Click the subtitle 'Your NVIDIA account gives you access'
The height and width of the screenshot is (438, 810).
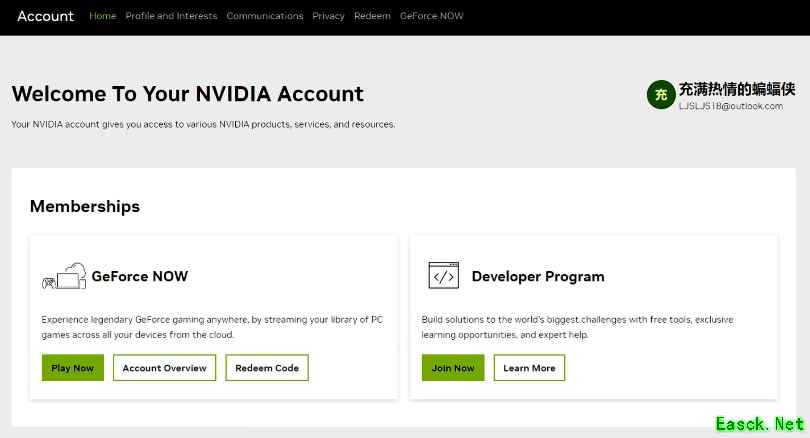[203, 124]
